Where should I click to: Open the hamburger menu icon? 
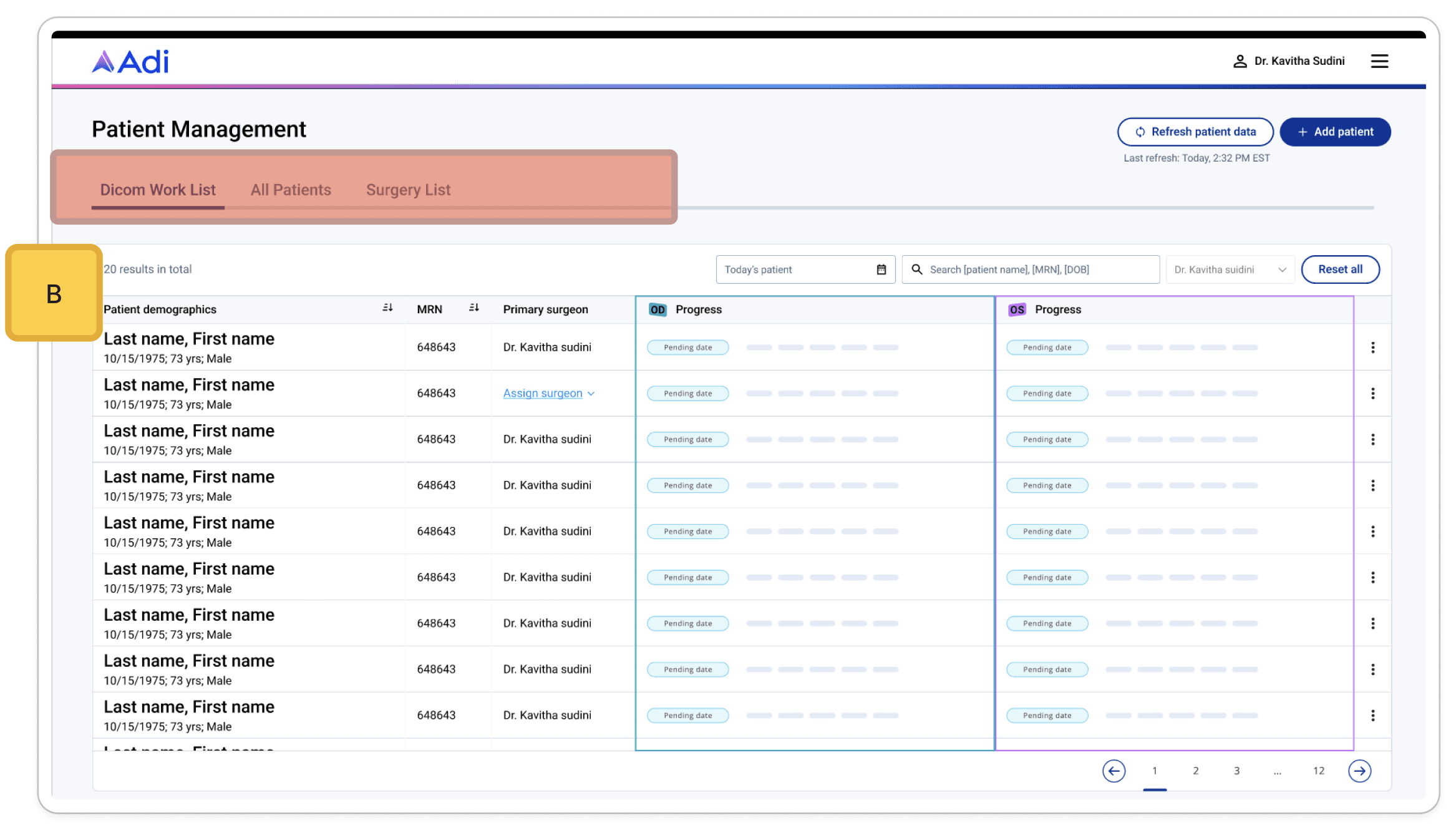(1379, 61)
